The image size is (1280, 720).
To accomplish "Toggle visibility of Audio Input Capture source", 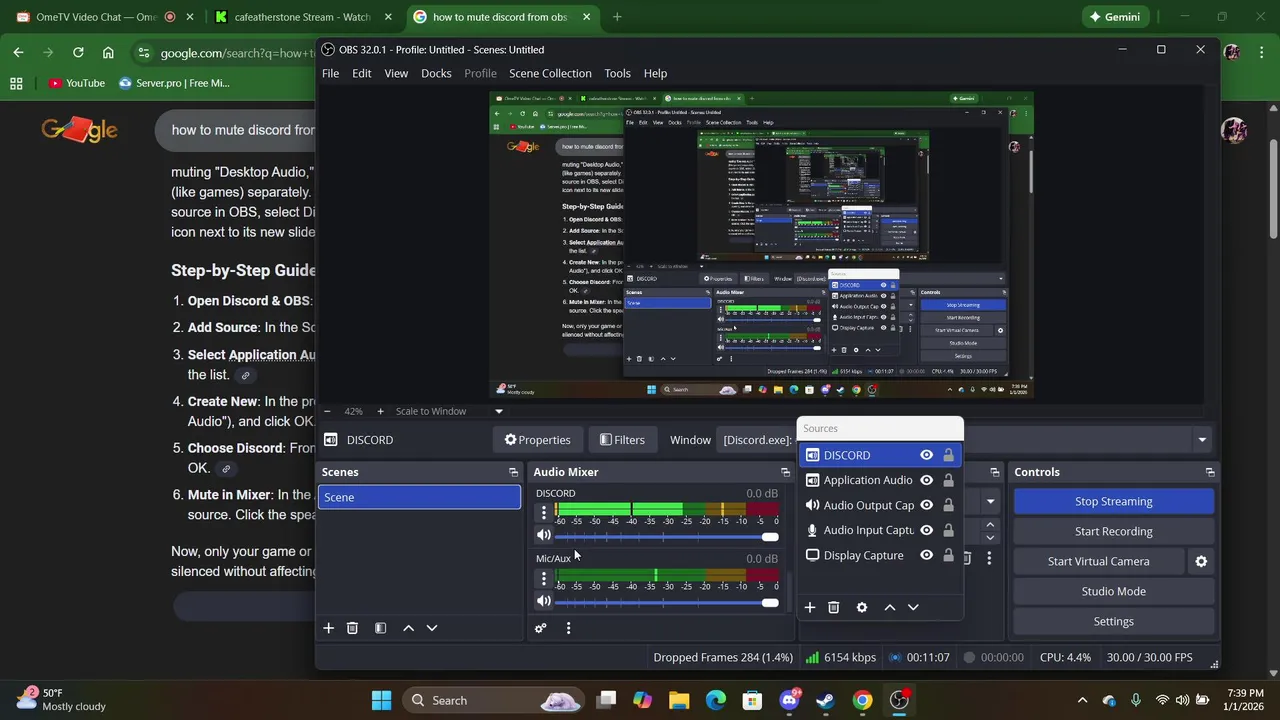I will (x=926, y=530).
